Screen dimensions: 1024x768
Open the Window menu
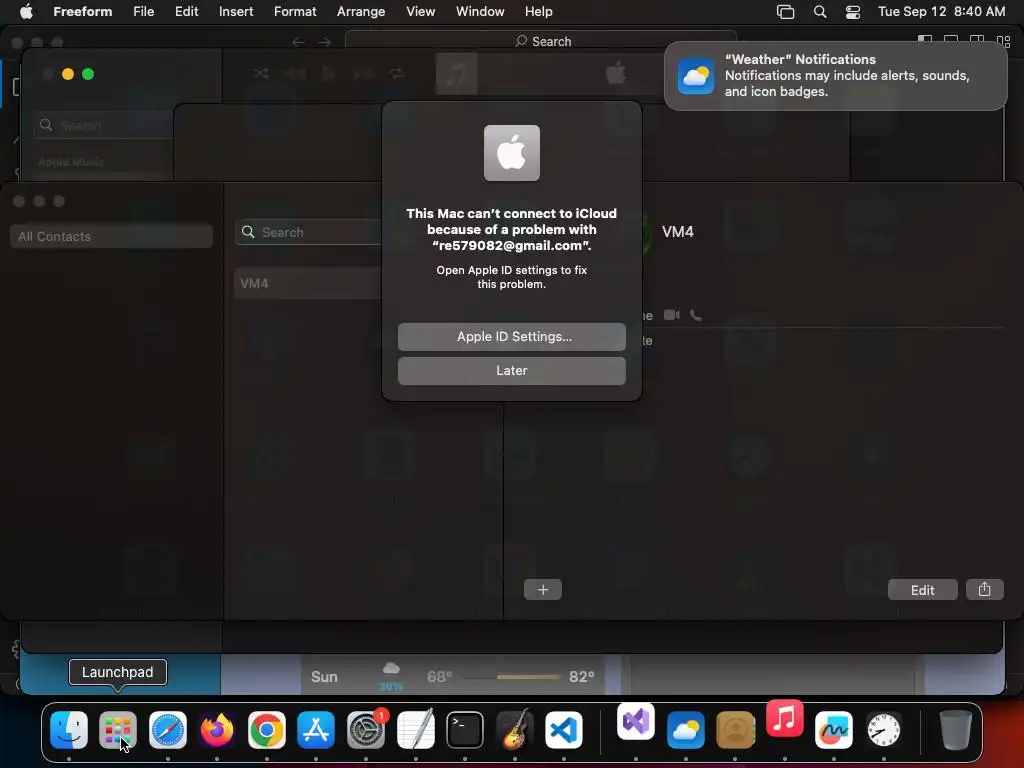click(480, 12)
